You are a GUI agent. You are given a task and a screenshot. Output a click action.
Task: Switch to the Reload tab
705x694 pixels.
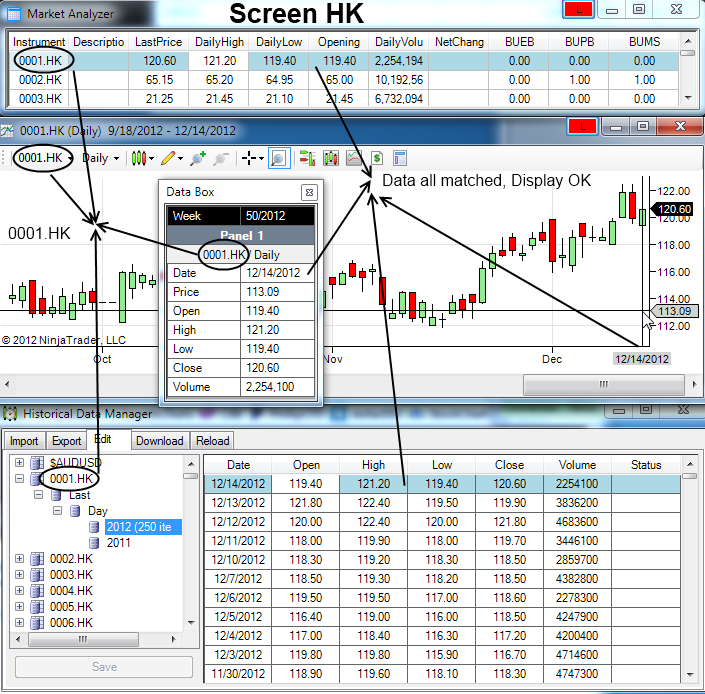pos(213,441)
